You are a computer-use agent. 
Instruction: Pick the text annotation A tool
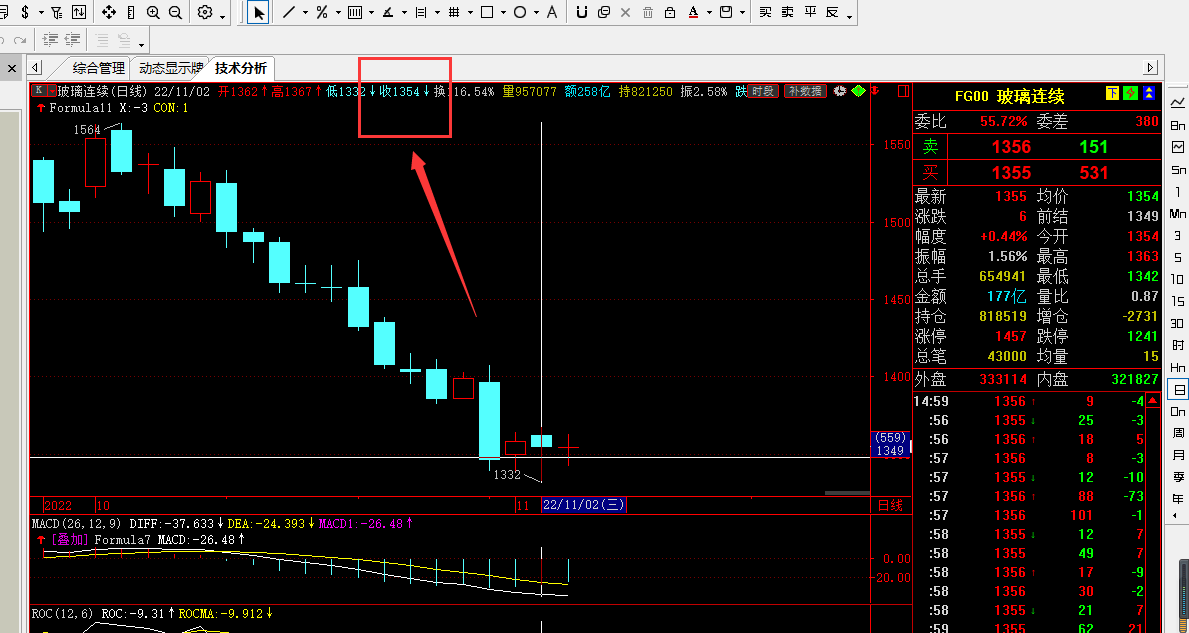tap(551, 12)
